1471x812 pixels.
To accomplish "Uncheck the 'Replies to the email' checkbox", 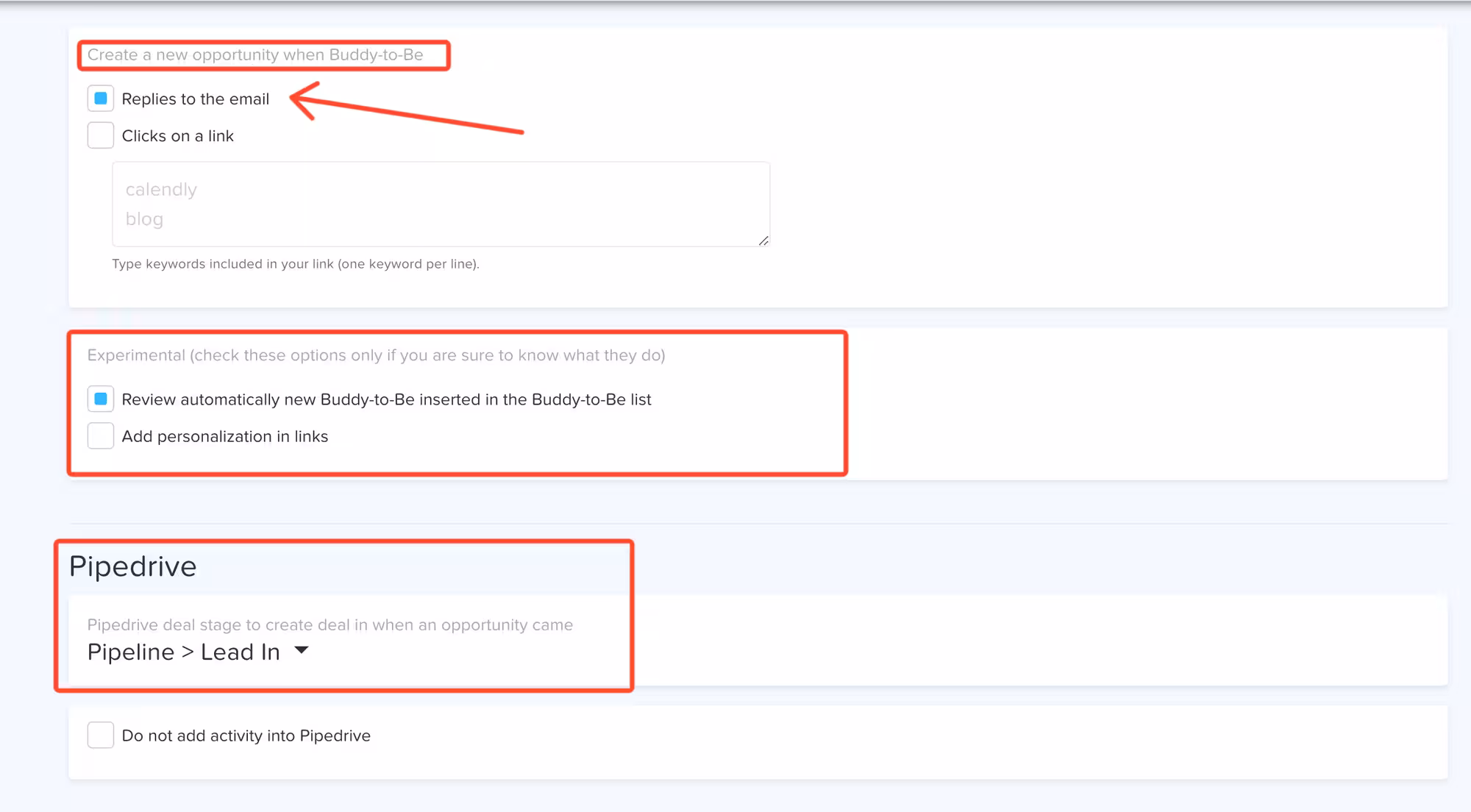I will (x=101, y=99).
